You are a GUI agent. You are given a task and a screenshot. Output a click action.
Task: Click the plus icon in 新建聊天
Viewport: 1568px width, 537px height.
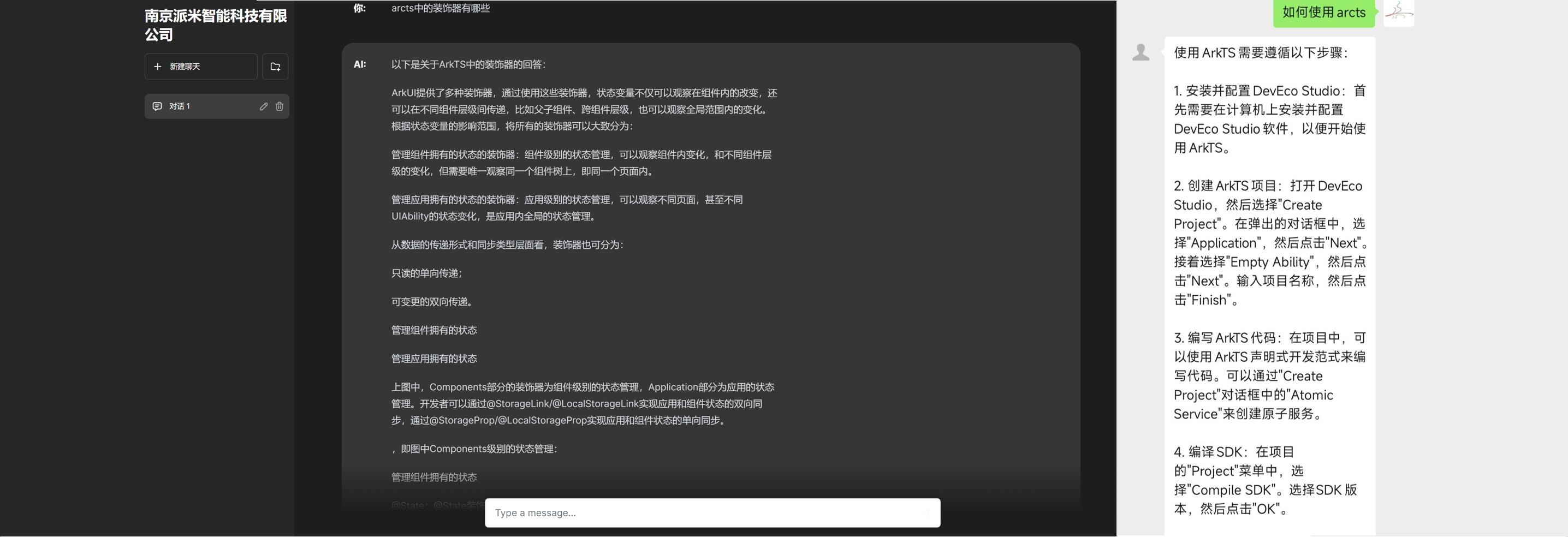pos(158,66)
